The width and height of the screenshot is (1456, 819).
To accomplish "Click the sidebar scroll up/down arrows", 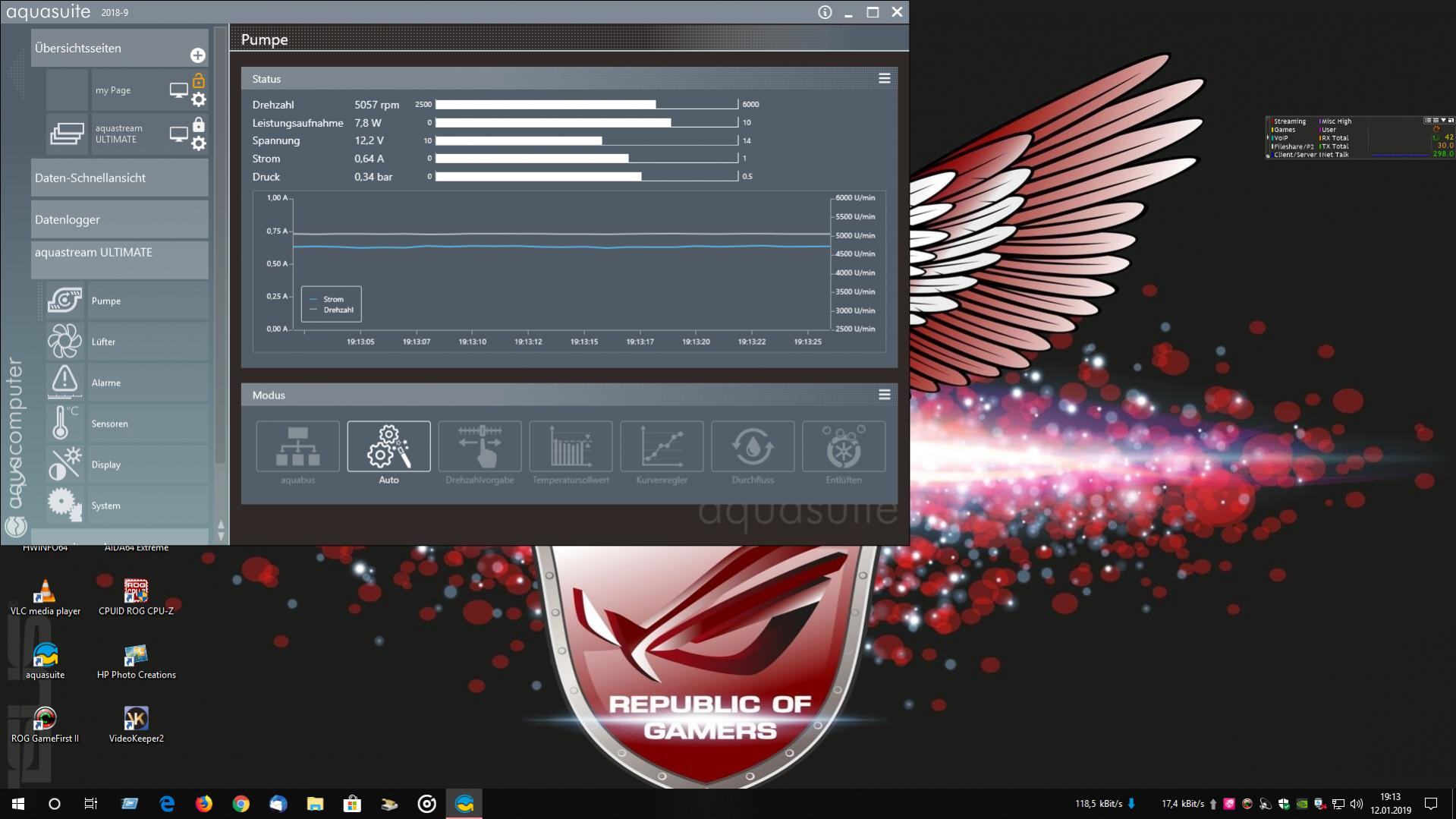I will (221, 530).
